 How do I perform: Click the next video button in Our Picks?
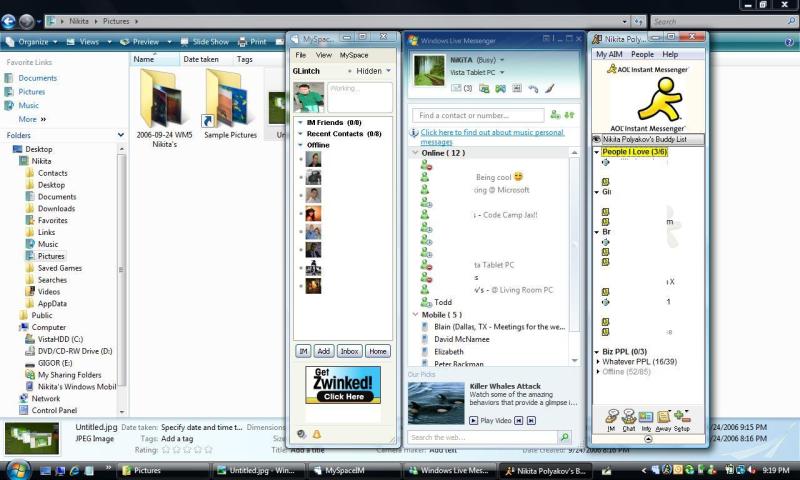[531, 420]
